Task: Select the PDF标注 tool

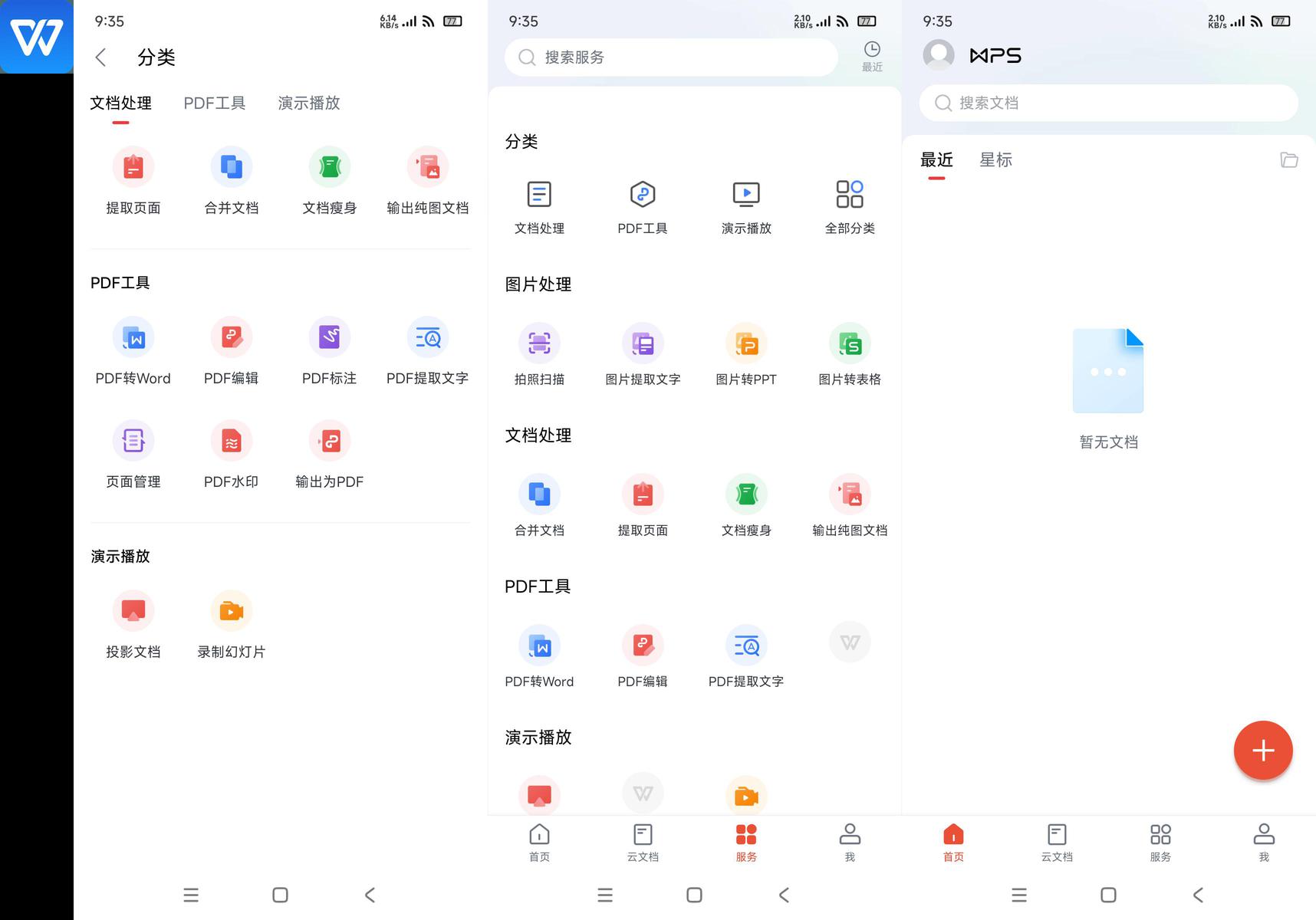Action: 330,351
